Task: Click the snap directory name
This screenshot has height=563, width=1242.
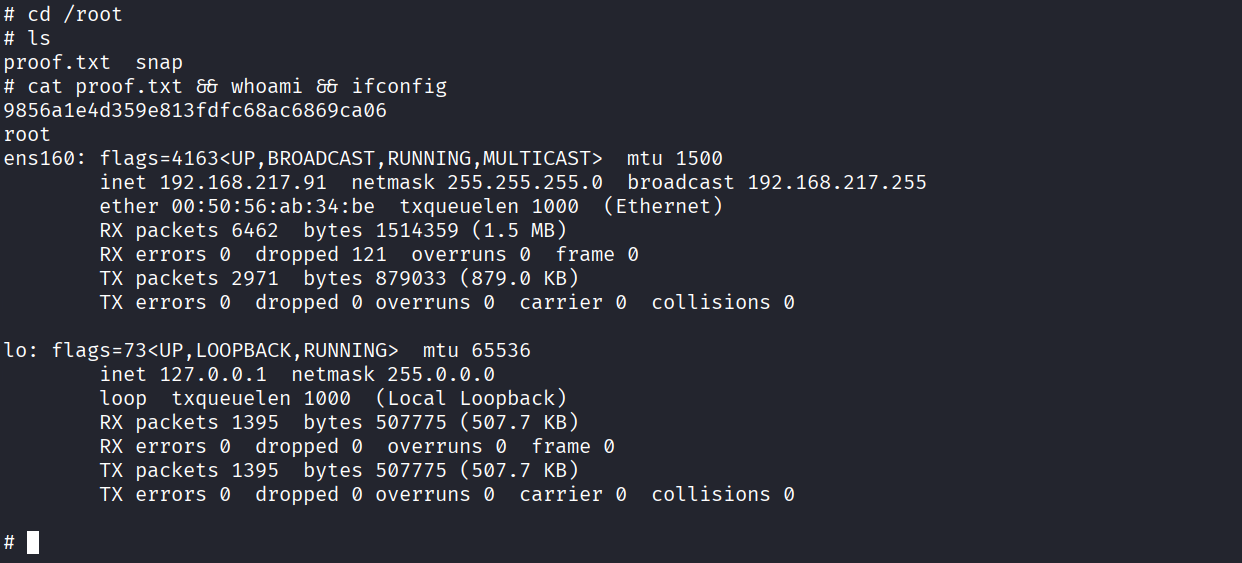Action: pos(159,63)
